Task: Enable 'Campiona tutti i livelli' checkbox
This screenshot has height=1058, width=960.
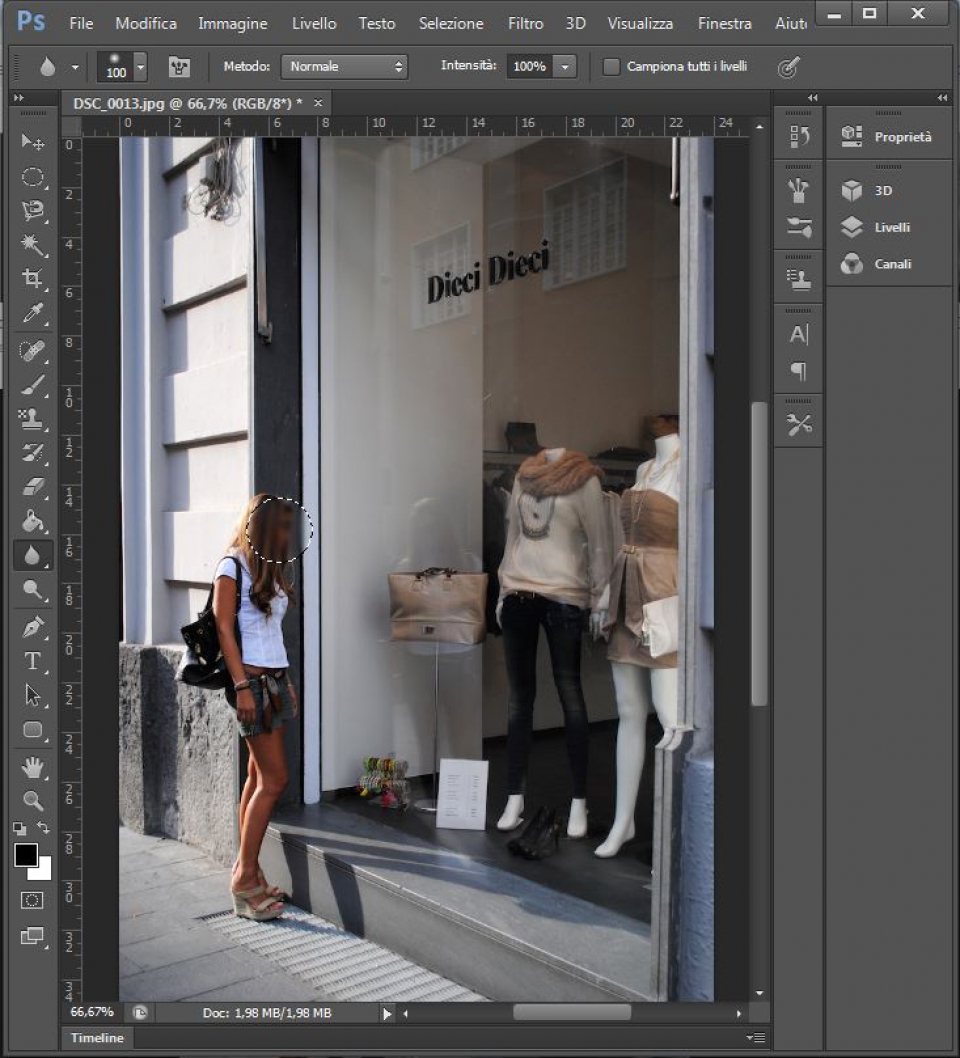Action: tap(611, 67)
